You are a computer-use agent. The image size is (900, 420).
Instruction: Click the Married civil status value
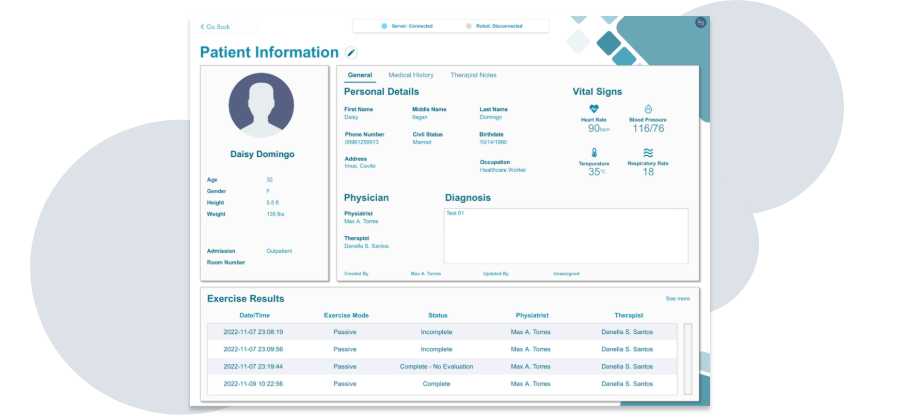[x=421, y=142]
